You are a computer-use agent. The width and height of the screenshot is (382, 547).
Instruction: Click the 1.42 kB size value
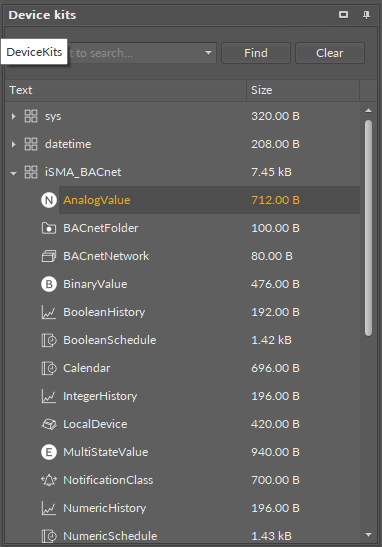271,340
